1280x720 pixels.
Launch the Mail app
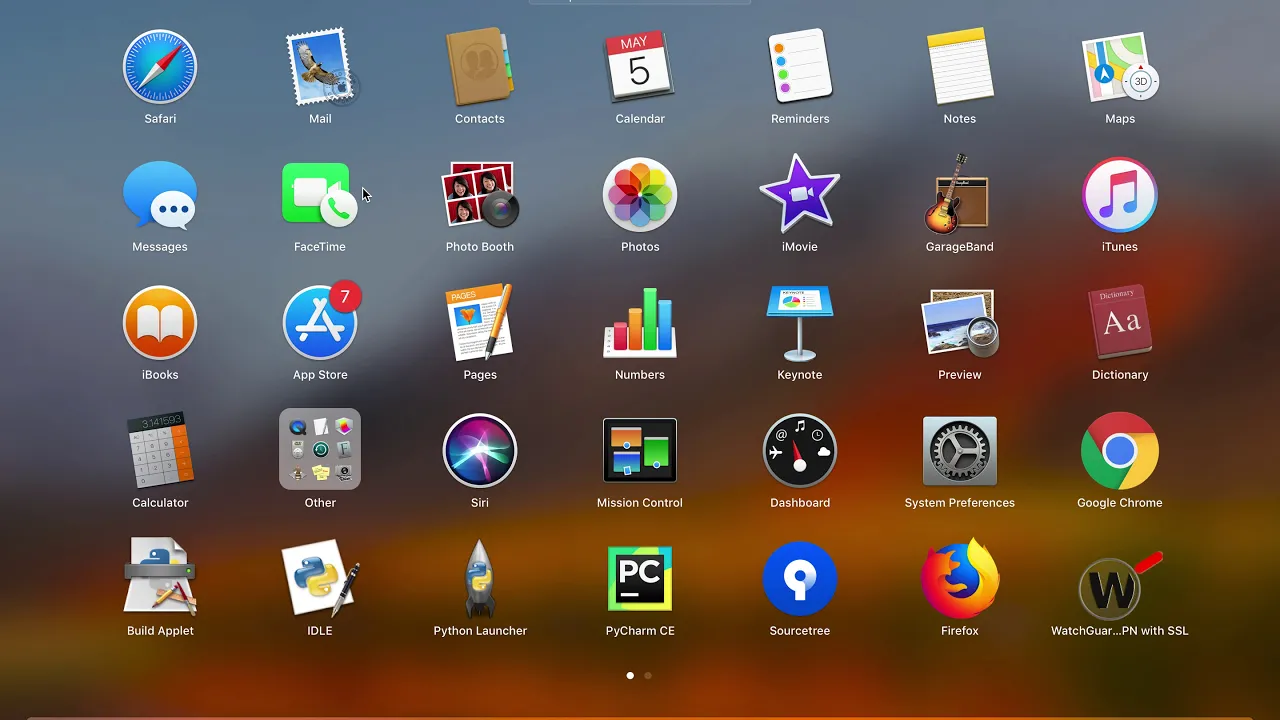[320, 67]
